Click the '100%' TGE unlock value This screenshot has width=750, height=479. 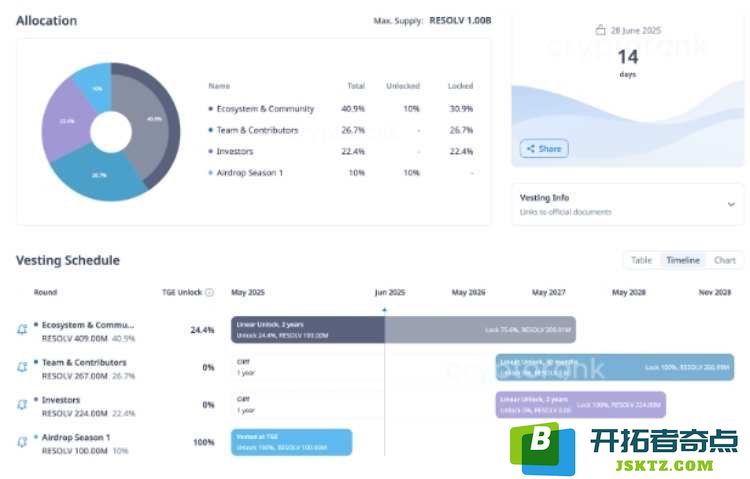(203, 442)
